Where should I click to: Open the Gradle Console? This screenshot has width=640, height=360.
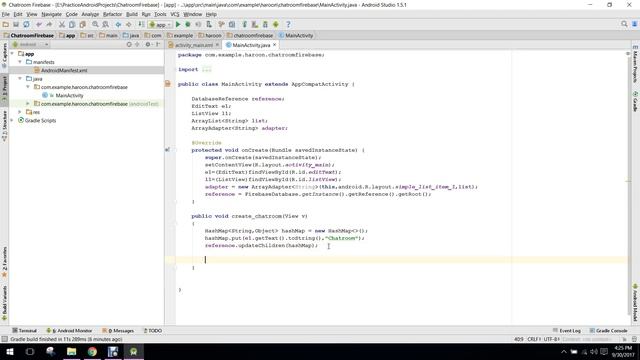(608, 331)
